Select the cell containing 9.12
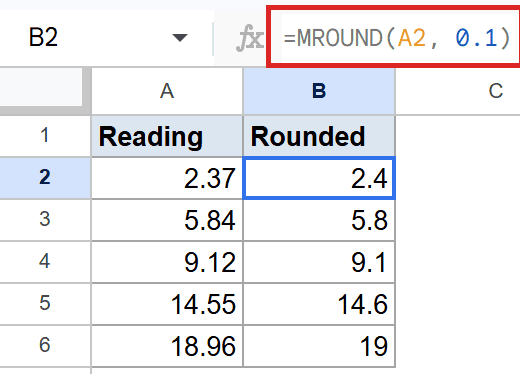Screen dimensions: 520x374 (167, 262)
